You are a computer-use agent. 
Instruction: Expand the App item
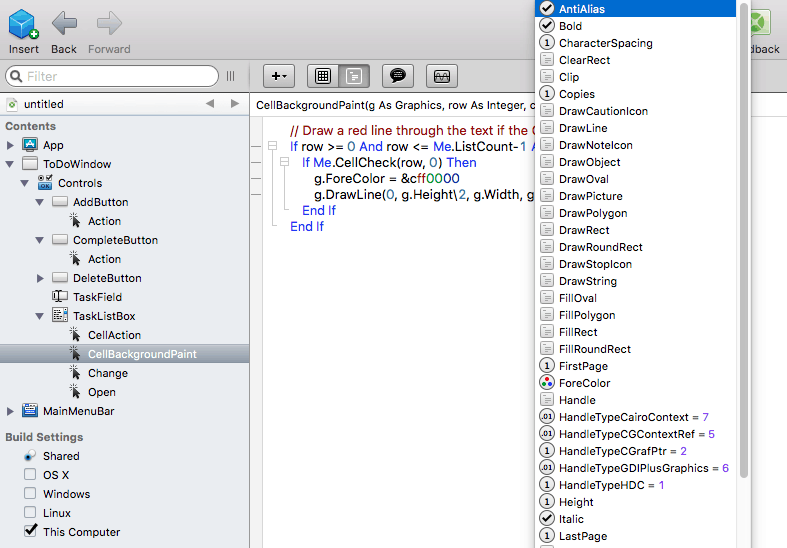coord(10,146)
